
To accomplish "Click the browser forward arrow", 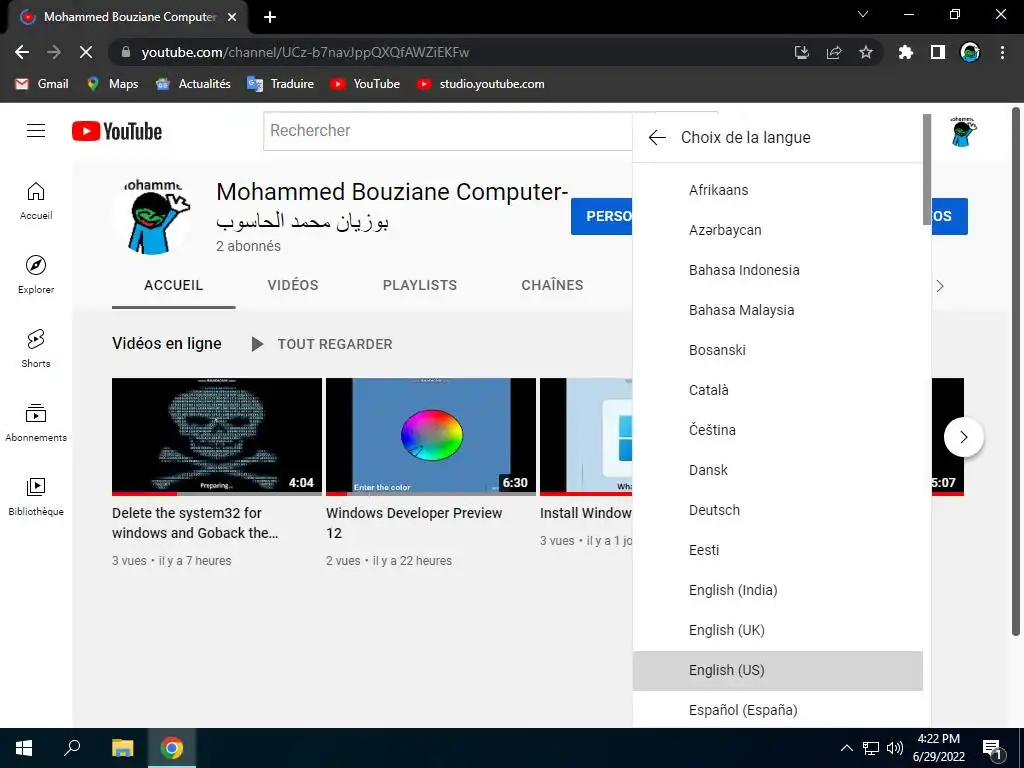I will (x=54, y=52).
